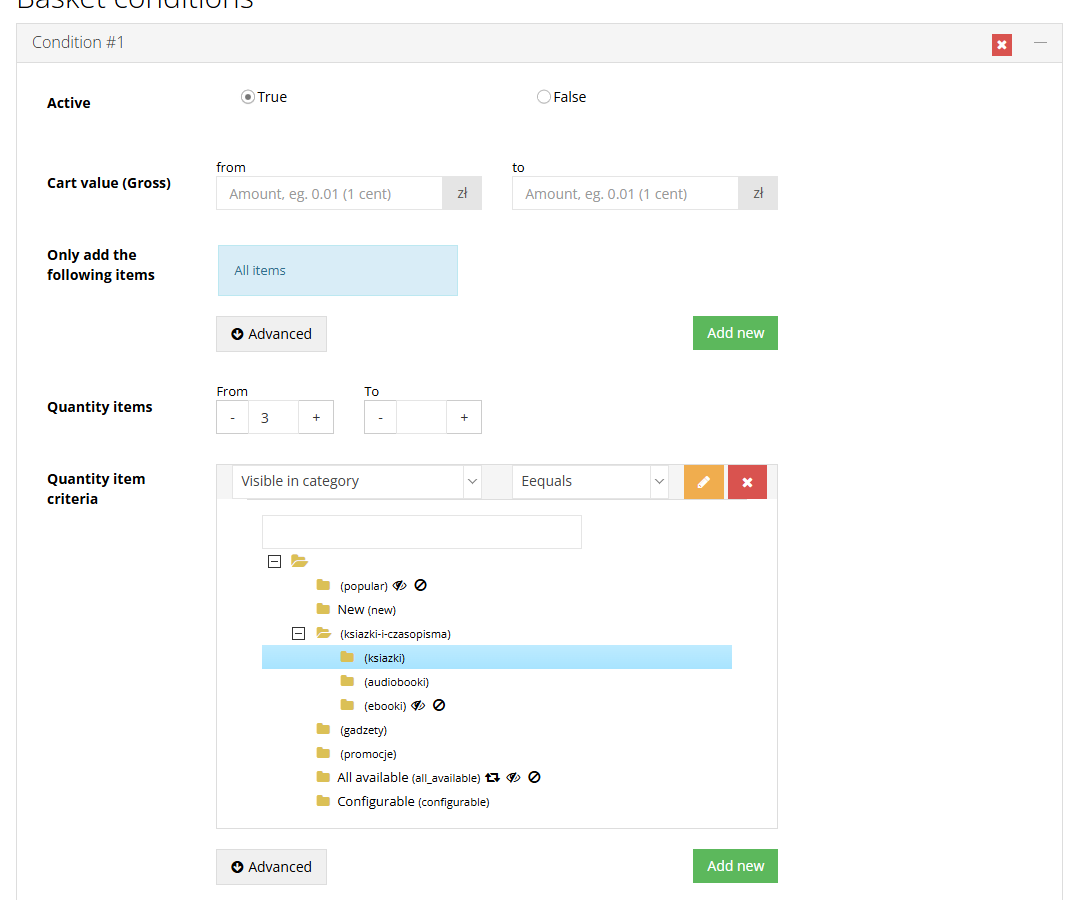Delete the criterion with the red X button
The image size is (1080, 900).
click(x=747, y=482)
